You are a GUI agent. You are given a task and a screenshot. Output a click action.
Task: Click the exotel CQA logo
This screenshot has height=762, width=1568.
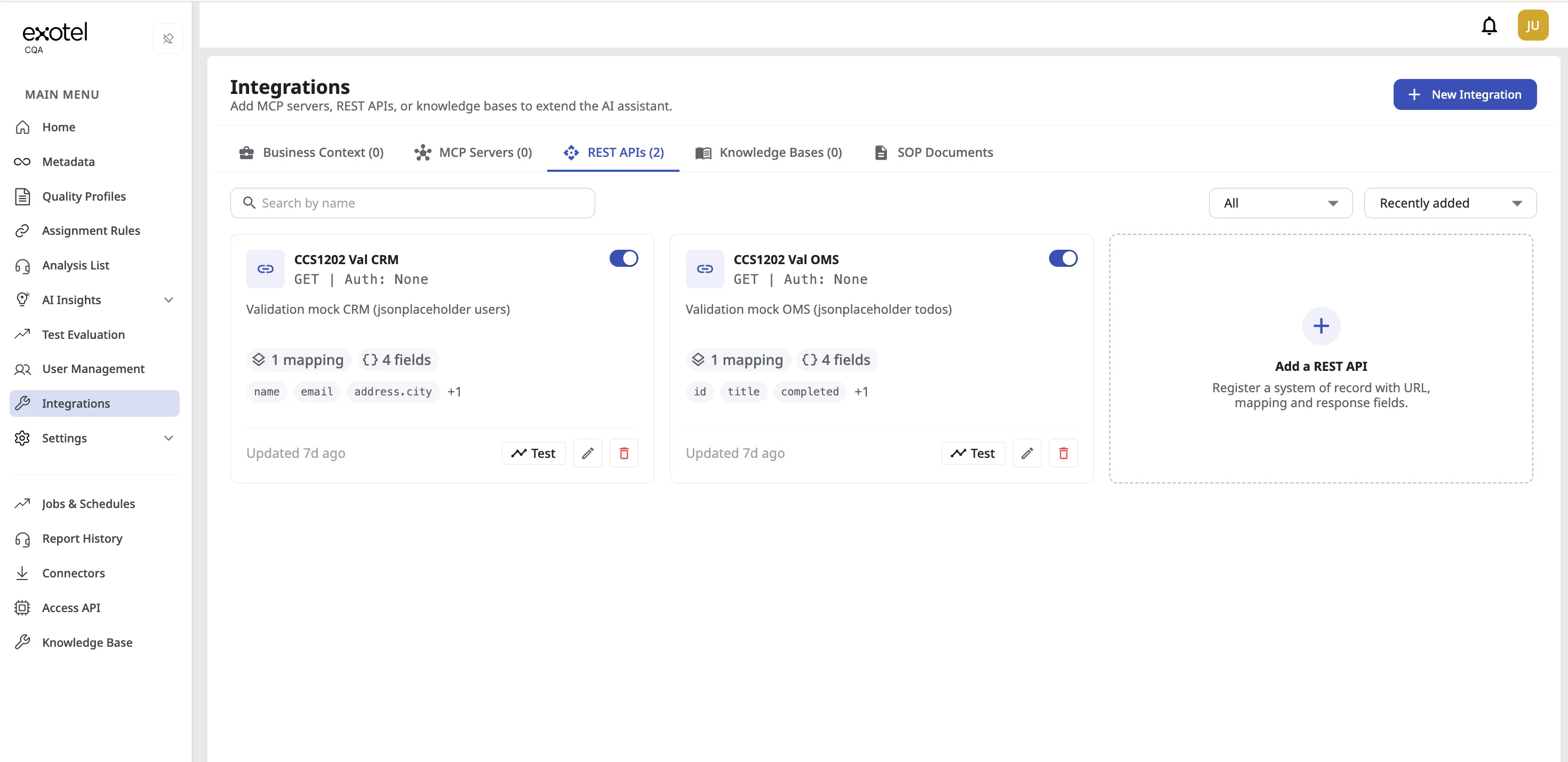[55, 38]
